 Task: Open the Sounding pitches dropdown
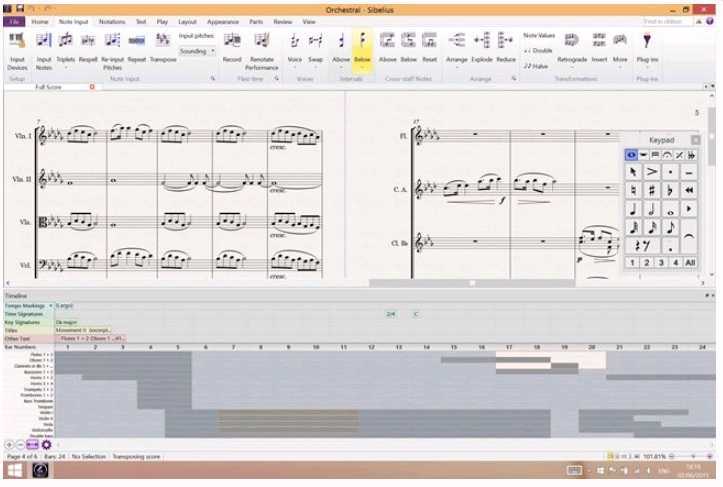(x=197, y=50)
